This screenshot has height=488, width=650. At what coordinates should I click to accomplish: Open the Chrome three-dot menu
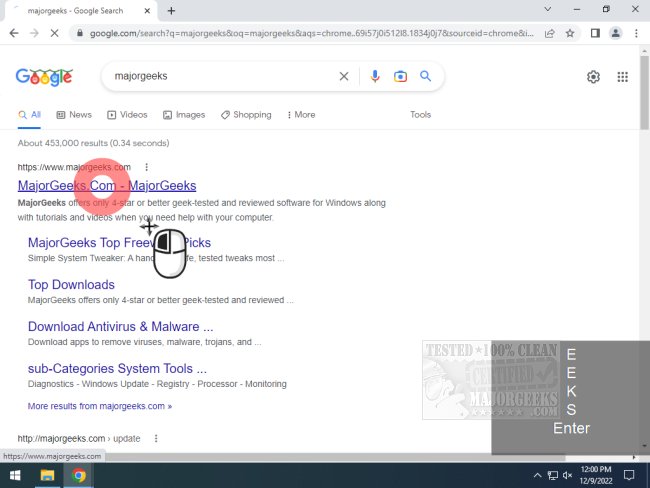click(636, 33)
